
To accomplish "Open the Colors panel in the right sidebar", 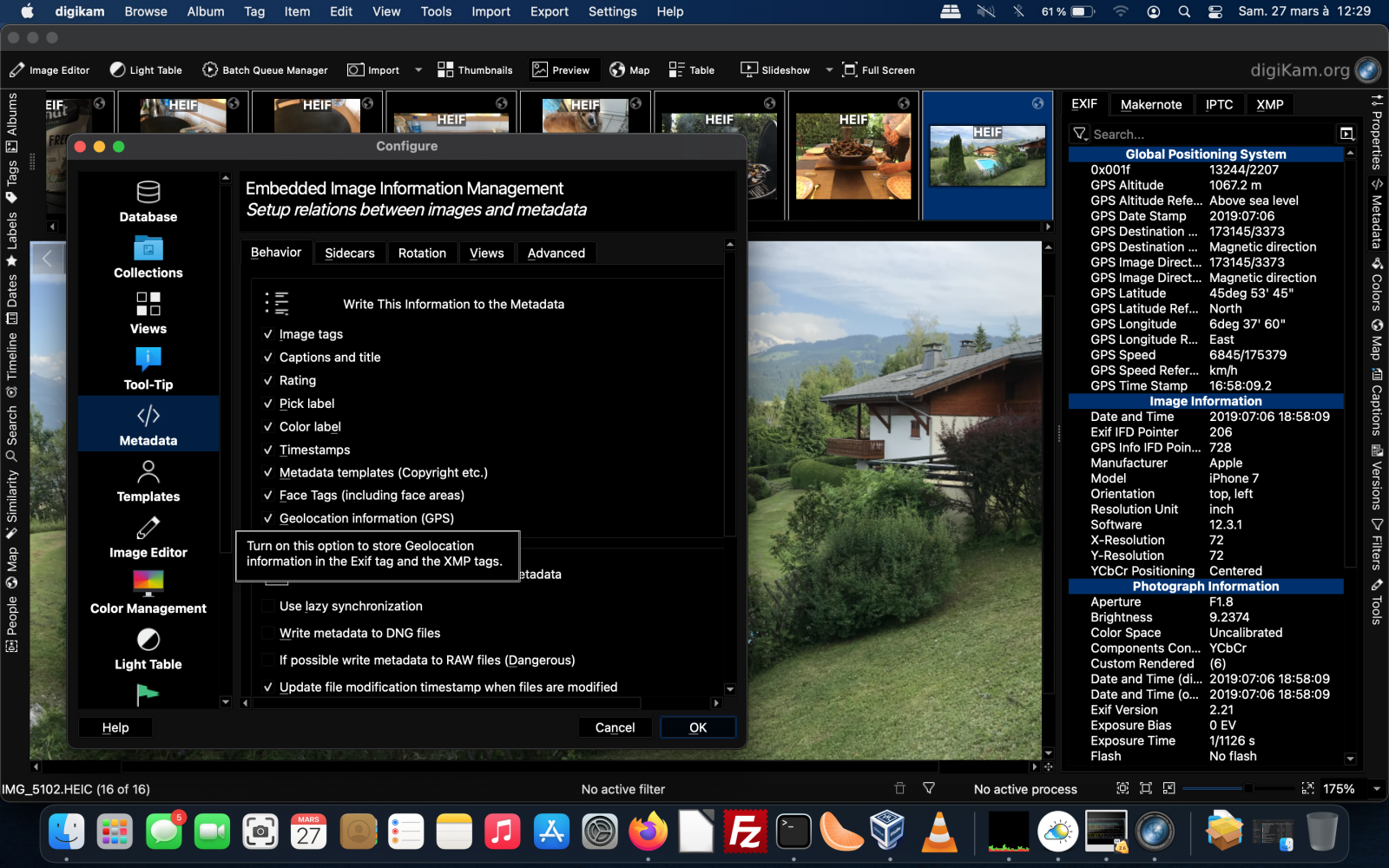I will pos(1376,295).
